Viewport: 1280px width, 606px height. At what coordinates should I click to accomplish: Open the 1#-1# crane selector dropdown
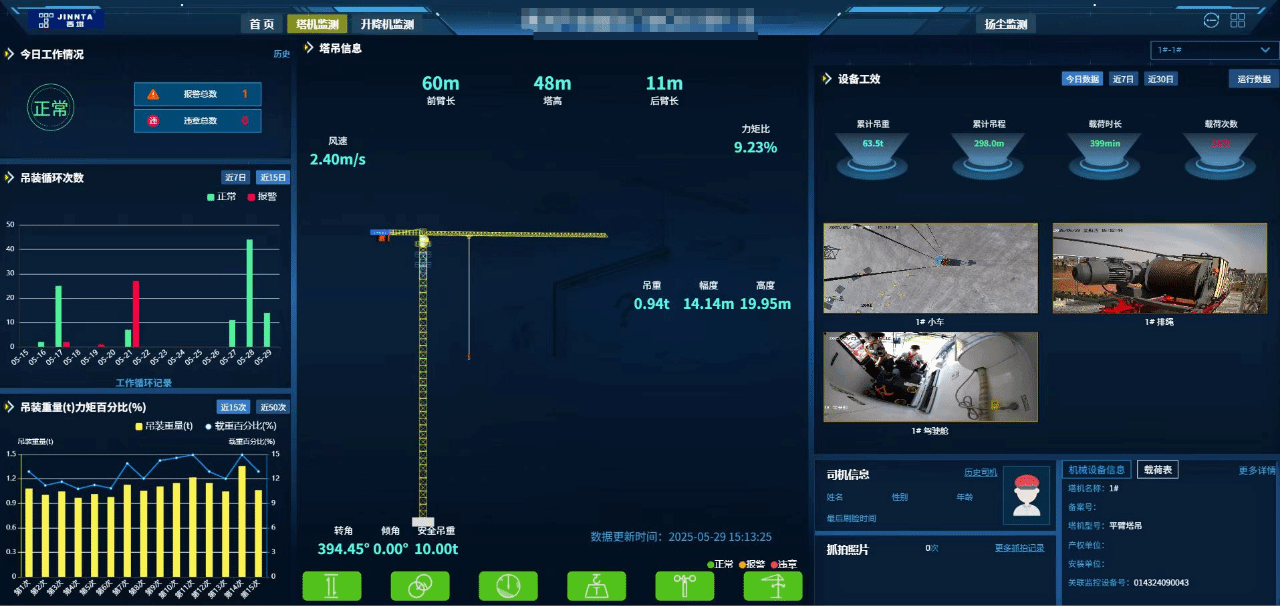click(1210, 49)
